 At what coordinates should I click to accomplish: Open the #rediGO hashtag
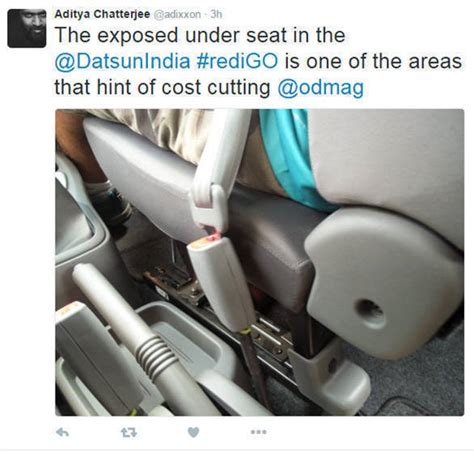tap(237, 62)
